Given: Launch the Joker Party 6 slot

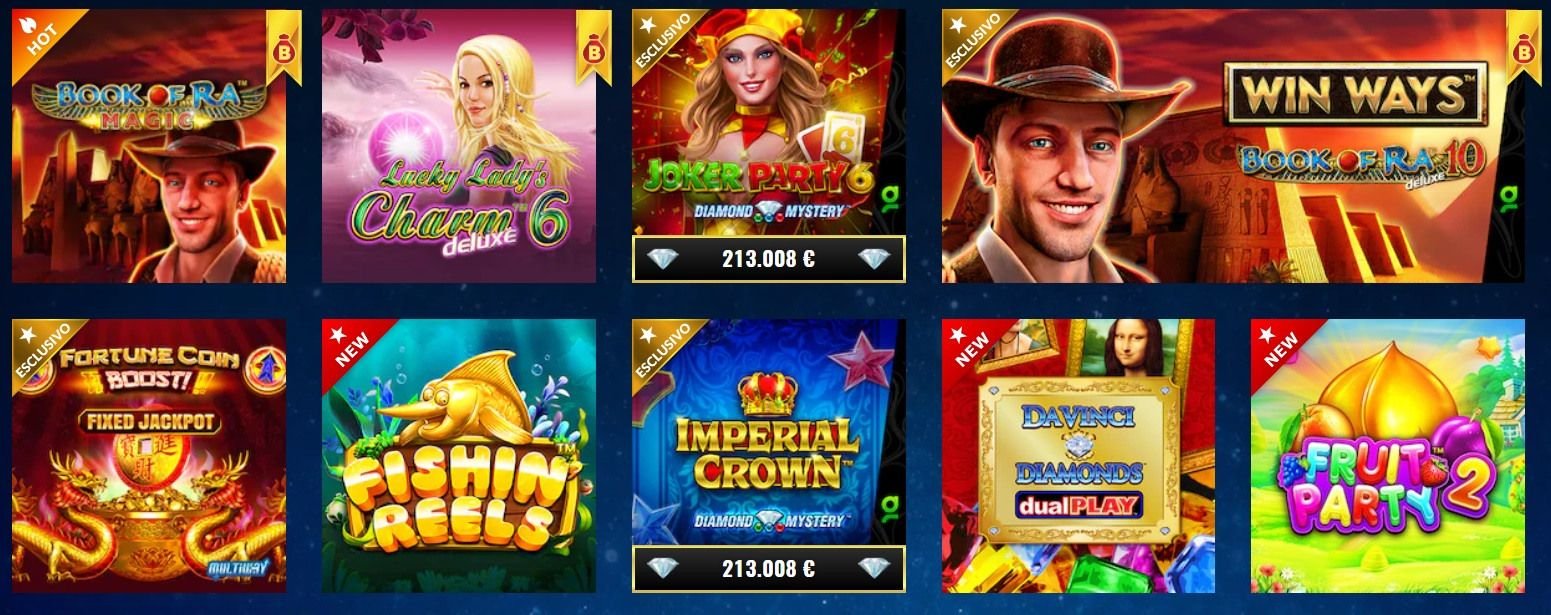Looking at the screenshot, I should pyautogui.click(x=769, y=123).
